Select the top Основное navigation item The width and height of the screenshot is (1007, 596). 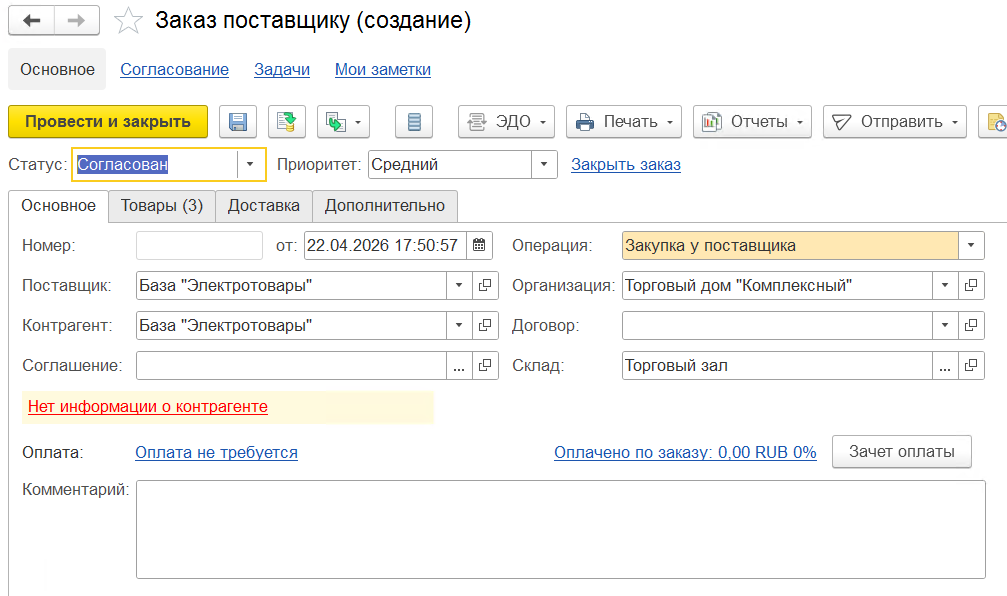click(57, 69)
